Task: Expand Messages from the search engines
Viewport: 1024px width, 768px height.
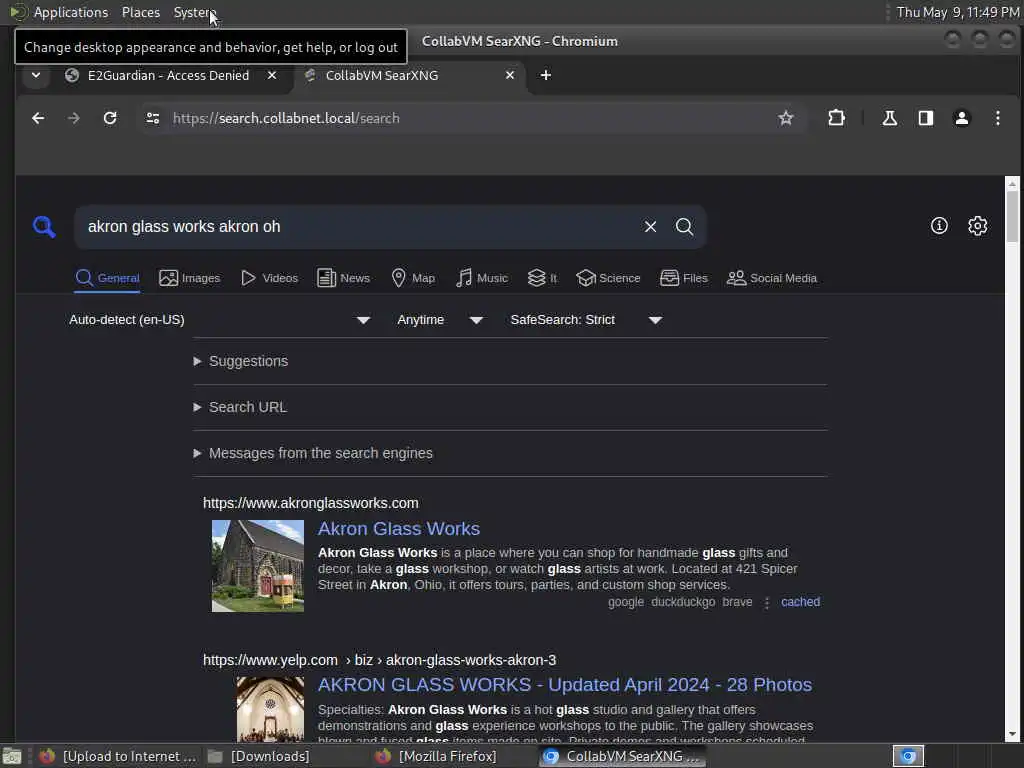Action: pos(313,453)
